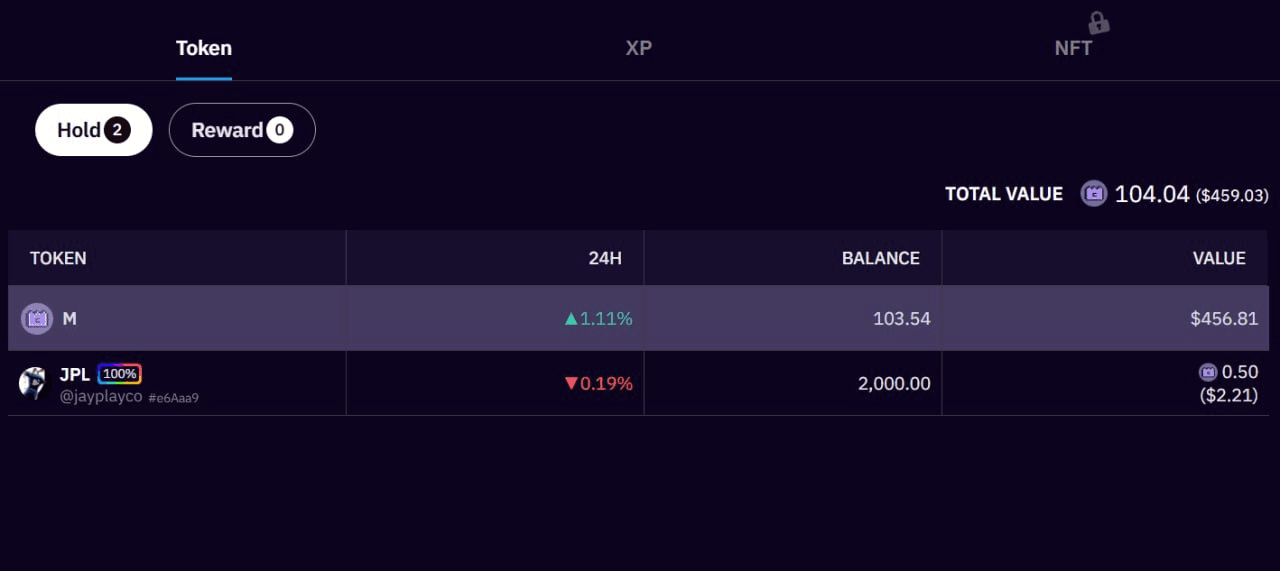Click the small coin icon beside 0.50
Image resolution: width=1280 pixels, height=571 pixels.
pyautogui.click(x=1208, y=372)
